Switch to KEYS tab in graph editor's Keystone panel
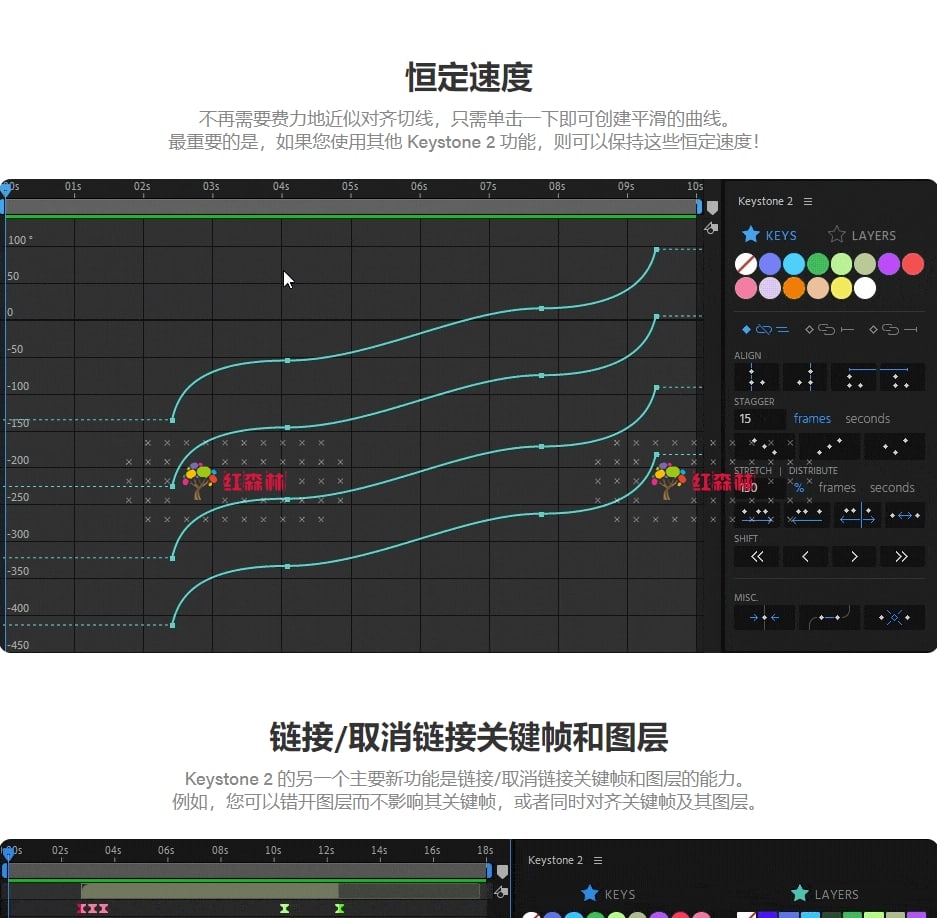Screen dimensions: 937x918 pos(770,235)
